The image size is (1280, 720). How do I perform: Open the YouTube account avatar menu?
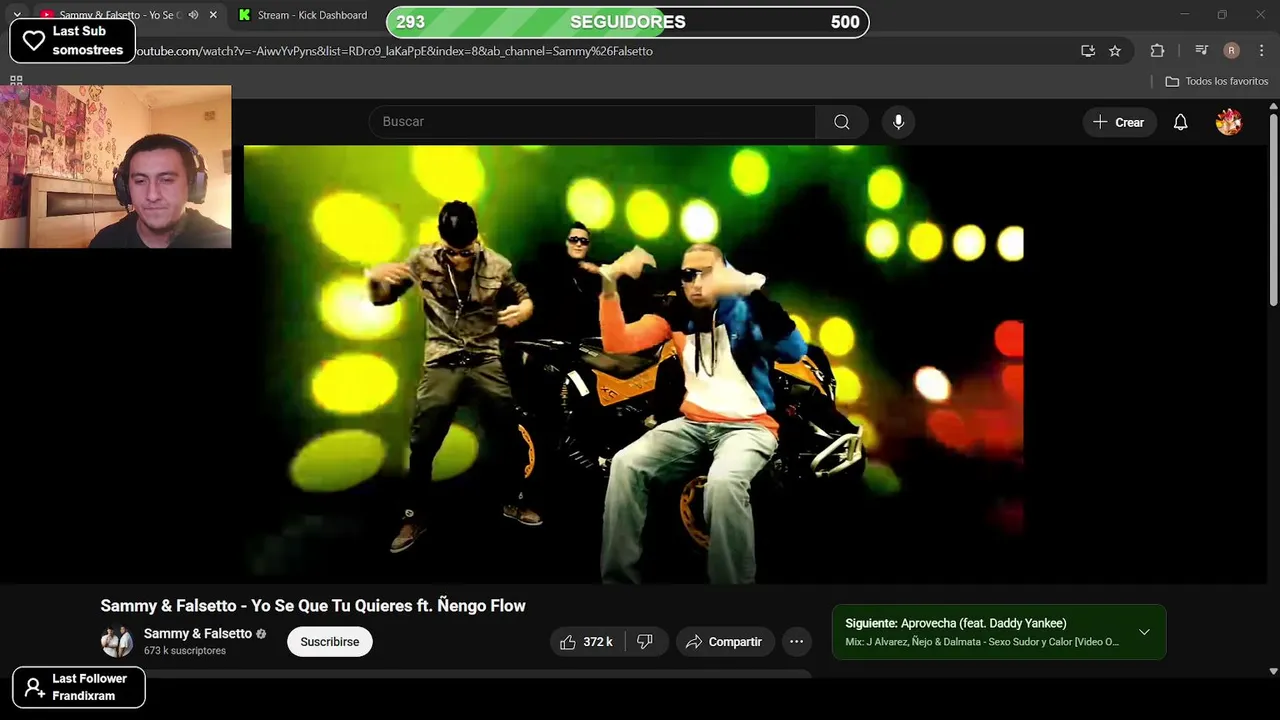(1228, 122)
